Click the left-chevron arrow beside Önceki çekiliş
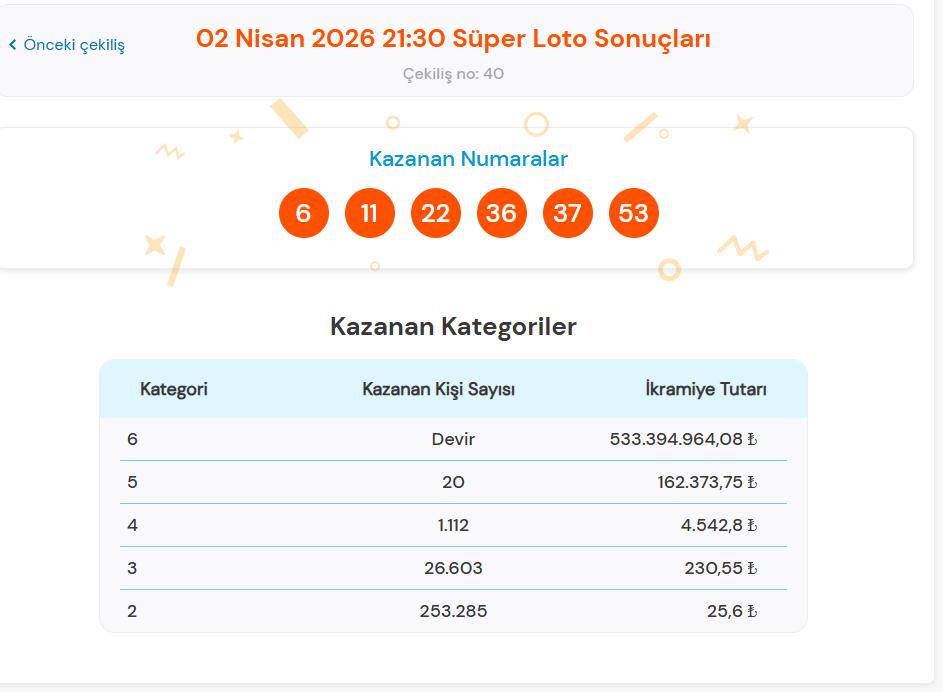The width and height of the screenshot is (943, 692). (12, 45)
